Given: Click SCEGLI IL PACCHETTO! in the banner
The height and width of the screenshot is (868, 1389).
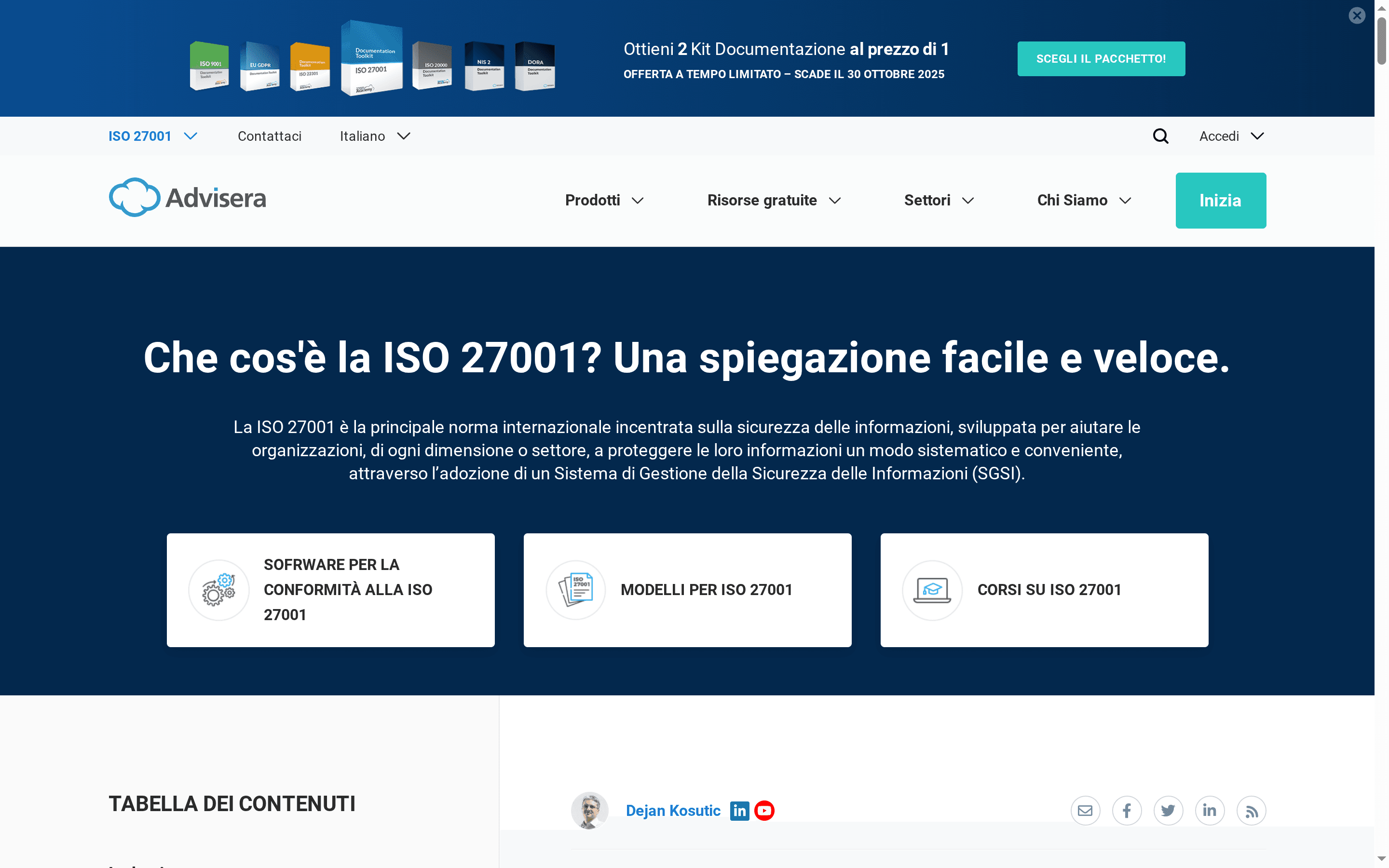Looking at the screenshot, I should click(x=1101, y=58).
